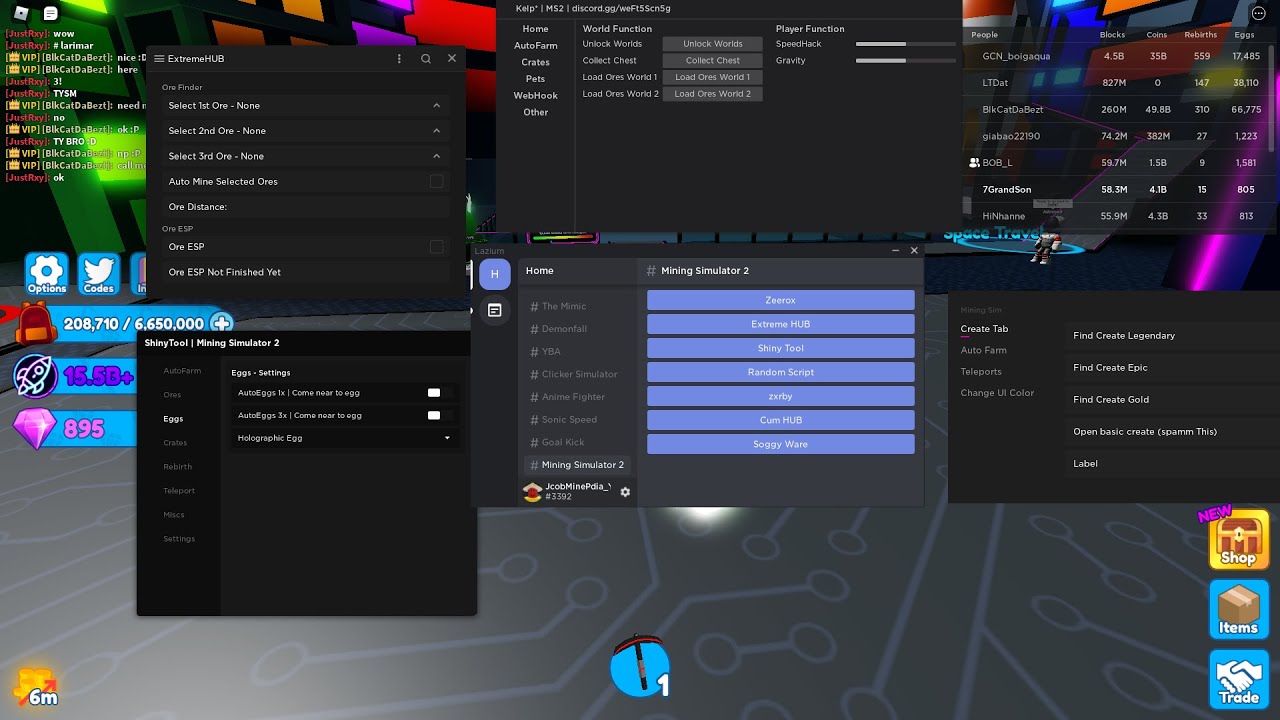Open the Auto Farm tab in Mining Sim panel
The height and width of the screenshot is (720, 1280).
tap(984, 350)
